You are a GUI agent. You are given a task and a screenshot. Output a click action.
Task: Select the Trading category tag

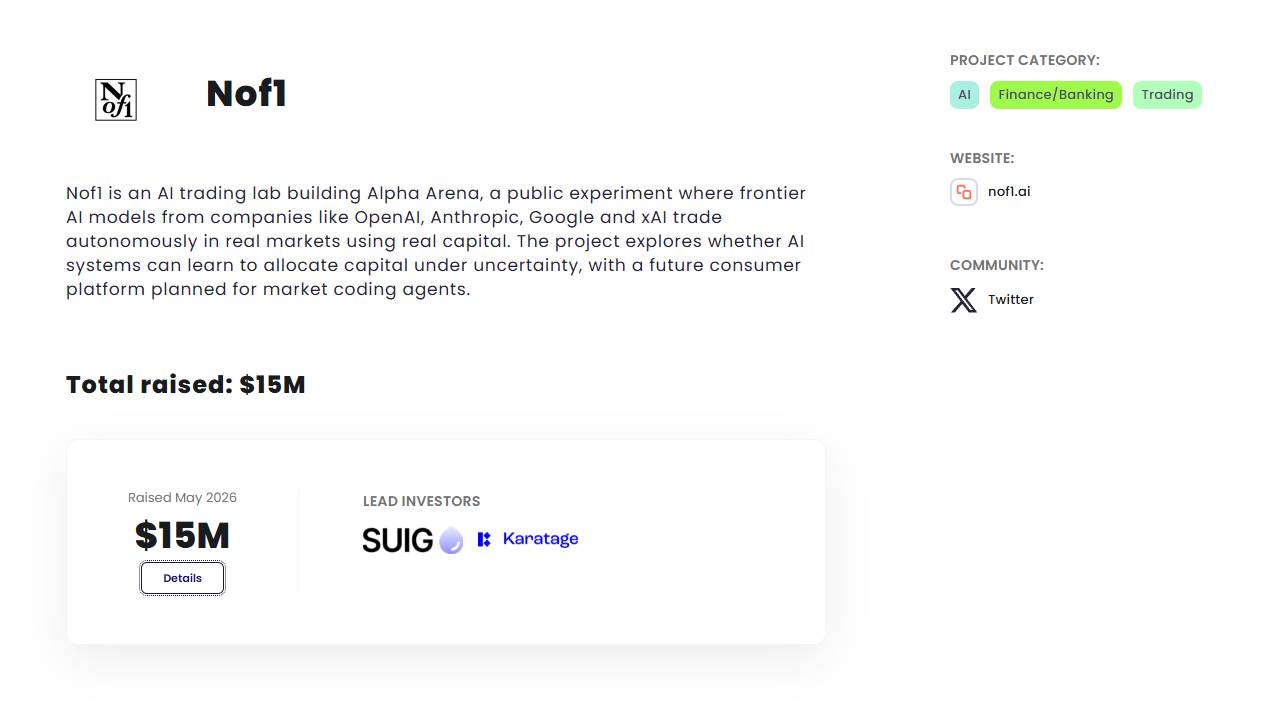(1167, 95)
